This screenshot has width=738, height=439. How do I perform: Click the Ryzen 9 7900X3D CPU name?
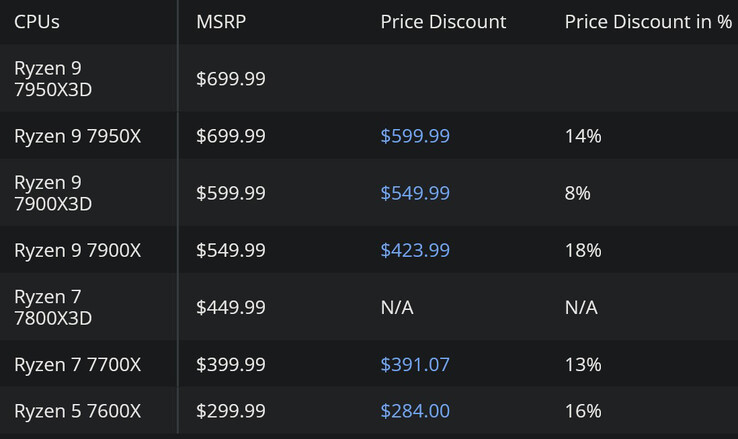pyautogui.click(x=53, y=193)
